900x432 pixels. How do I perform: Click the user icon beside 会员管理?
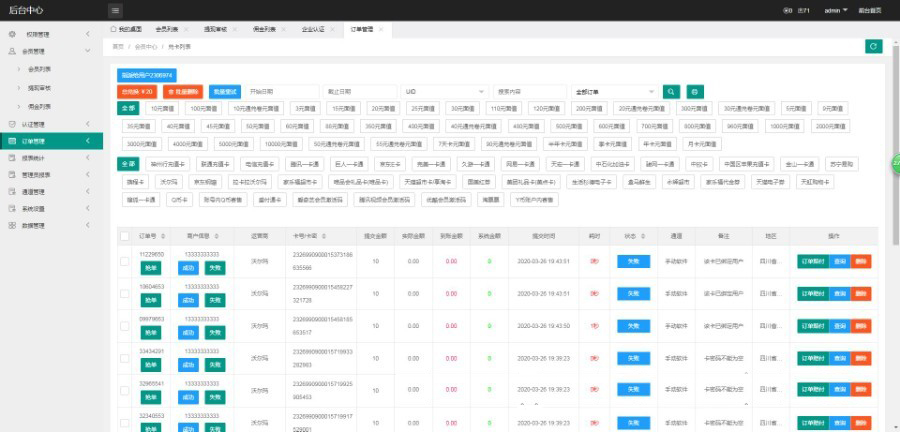12,52
